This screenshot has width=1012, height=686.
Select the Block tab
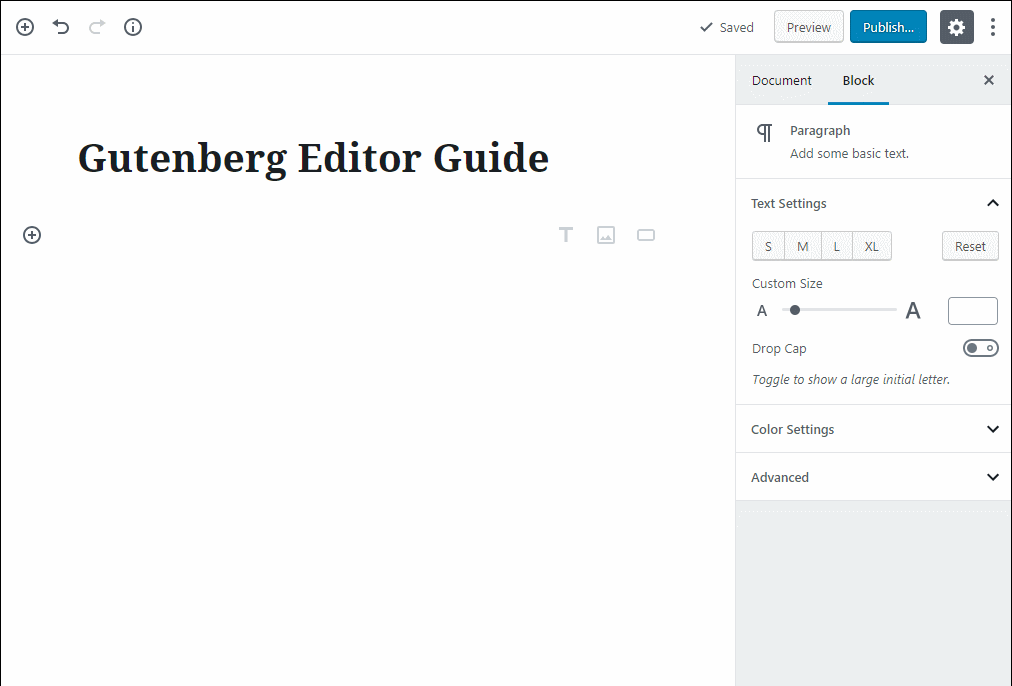point(858,81)
